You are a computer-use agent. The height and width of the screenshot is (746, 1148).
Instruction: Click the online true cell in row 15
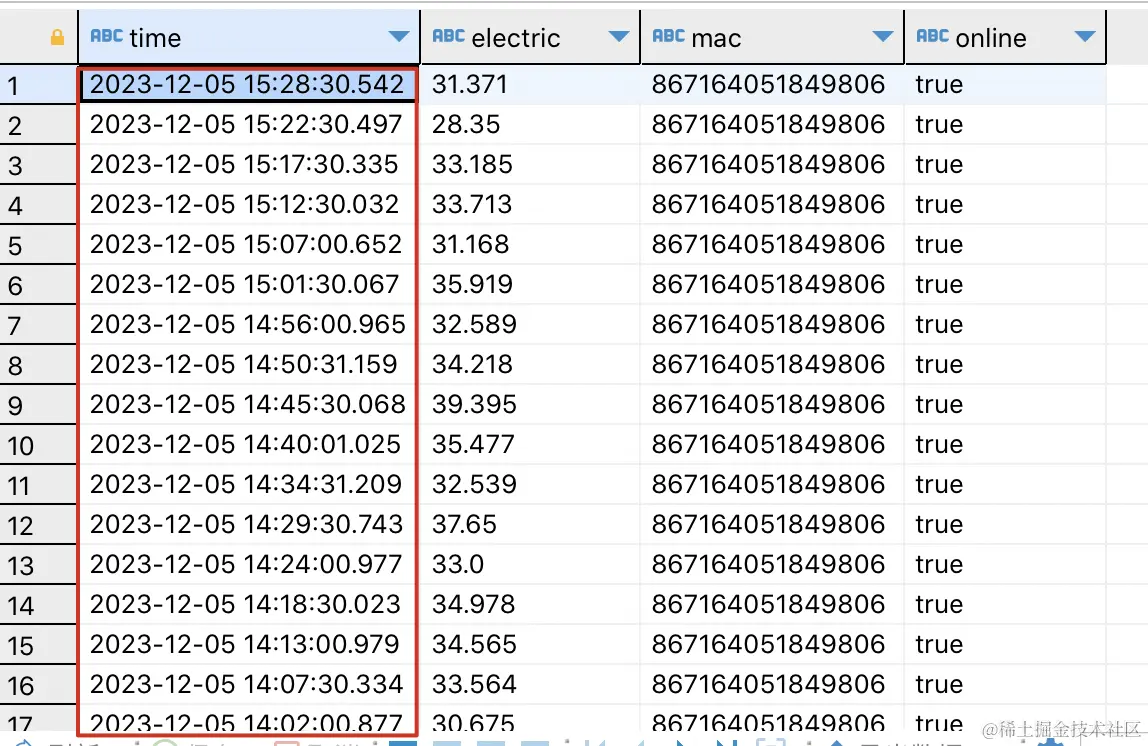(1005, 644)
